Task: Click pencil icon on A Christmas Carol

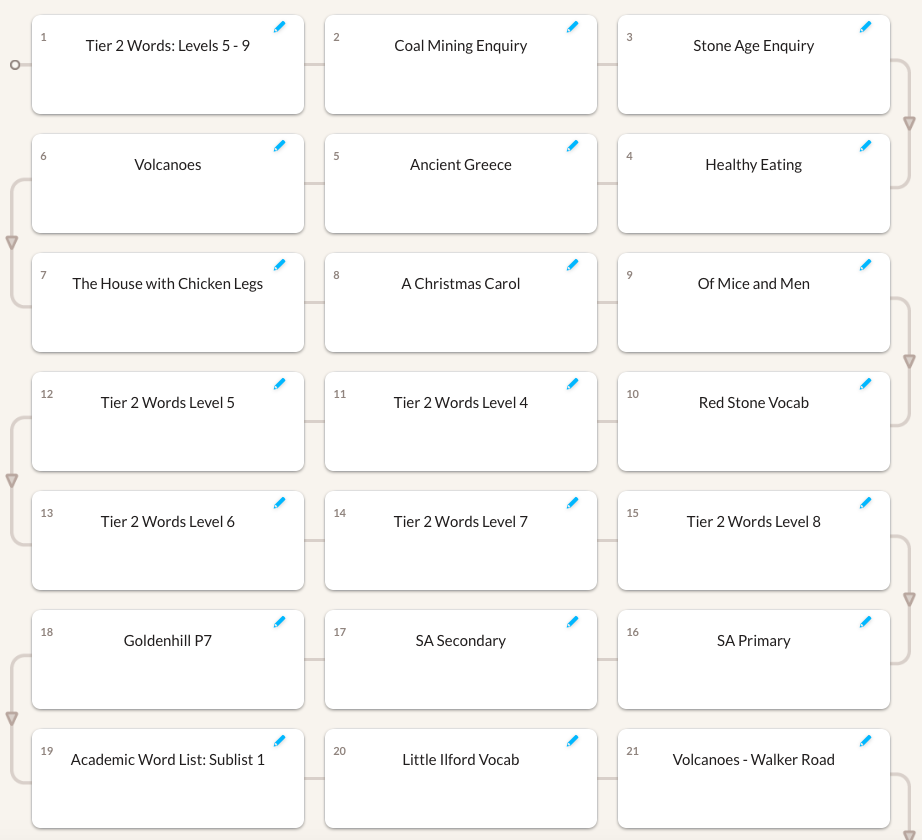Action: click(572, 265)
